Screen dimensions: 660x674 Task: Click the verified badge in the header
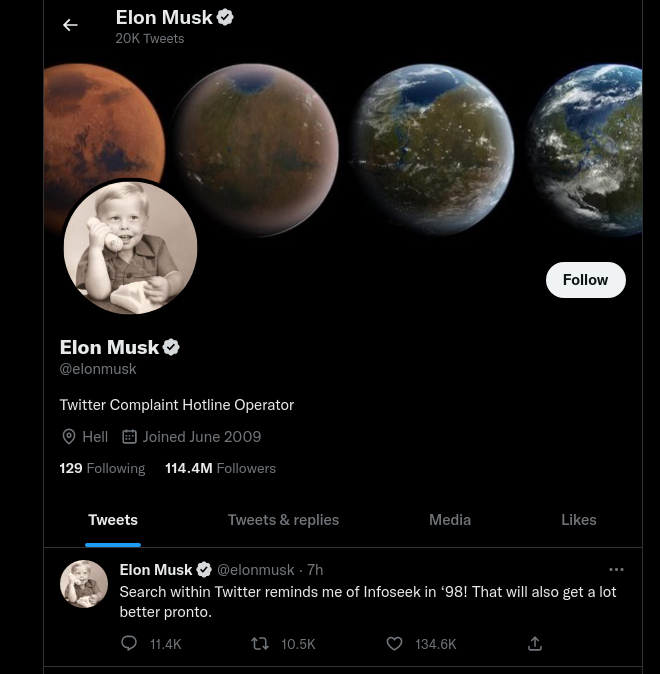tap(225, 18)
